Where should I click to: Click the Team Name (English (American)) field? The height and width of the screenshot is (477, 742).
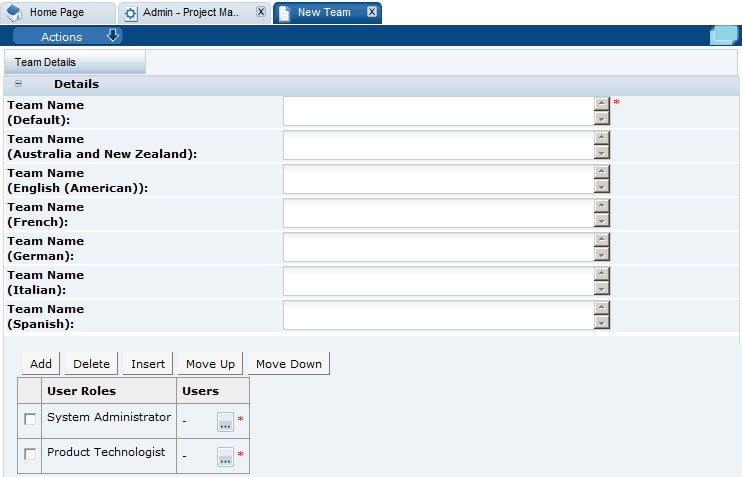439,179
